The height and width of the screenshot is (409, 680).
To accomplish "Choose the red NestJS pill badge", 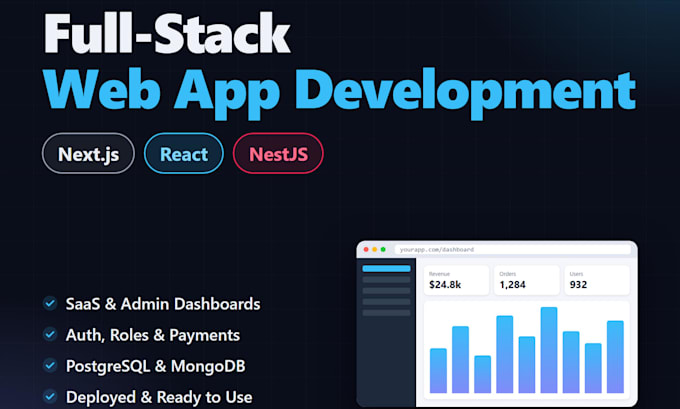I will tap(278, 154).
